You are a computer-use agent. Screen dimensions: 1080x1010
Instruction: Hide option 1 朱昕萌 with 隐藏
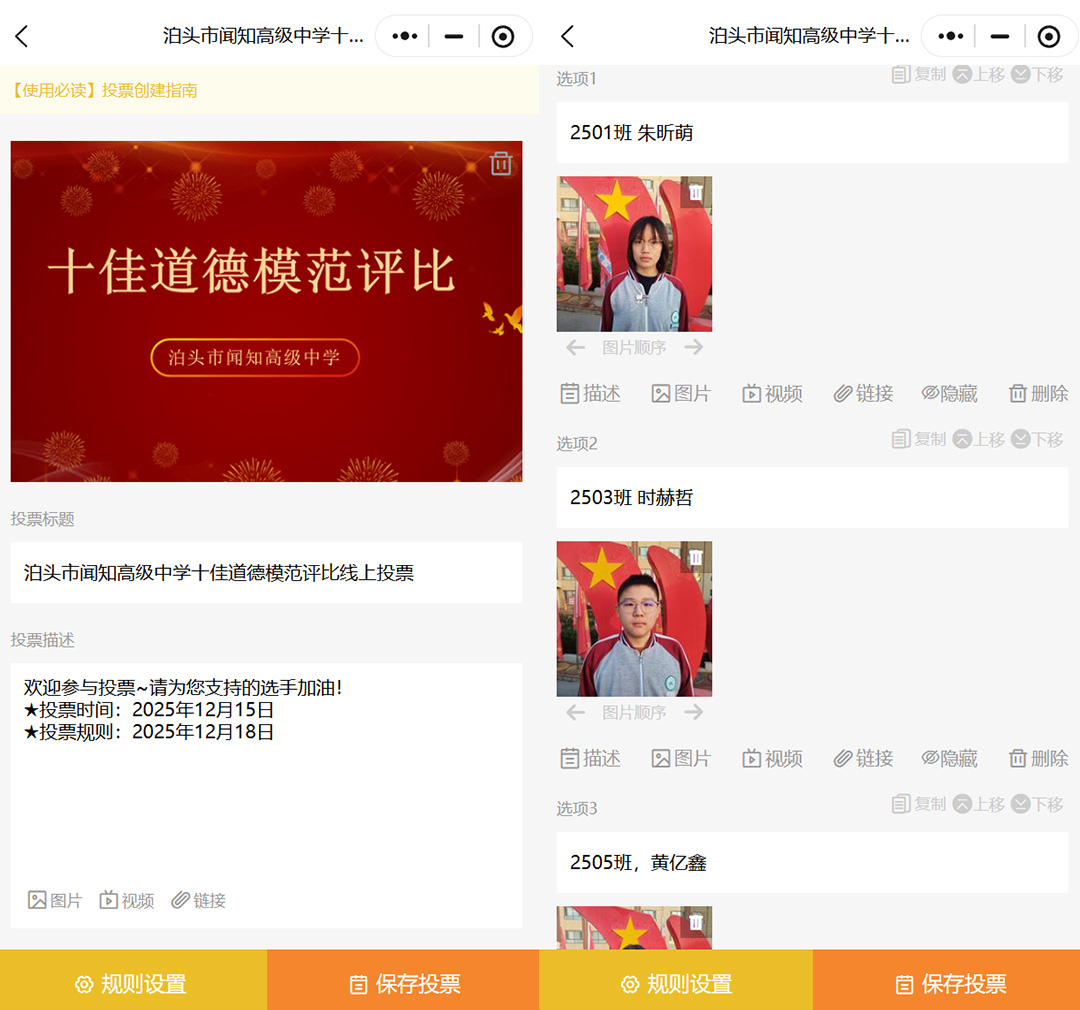click(x=949, y=393)
